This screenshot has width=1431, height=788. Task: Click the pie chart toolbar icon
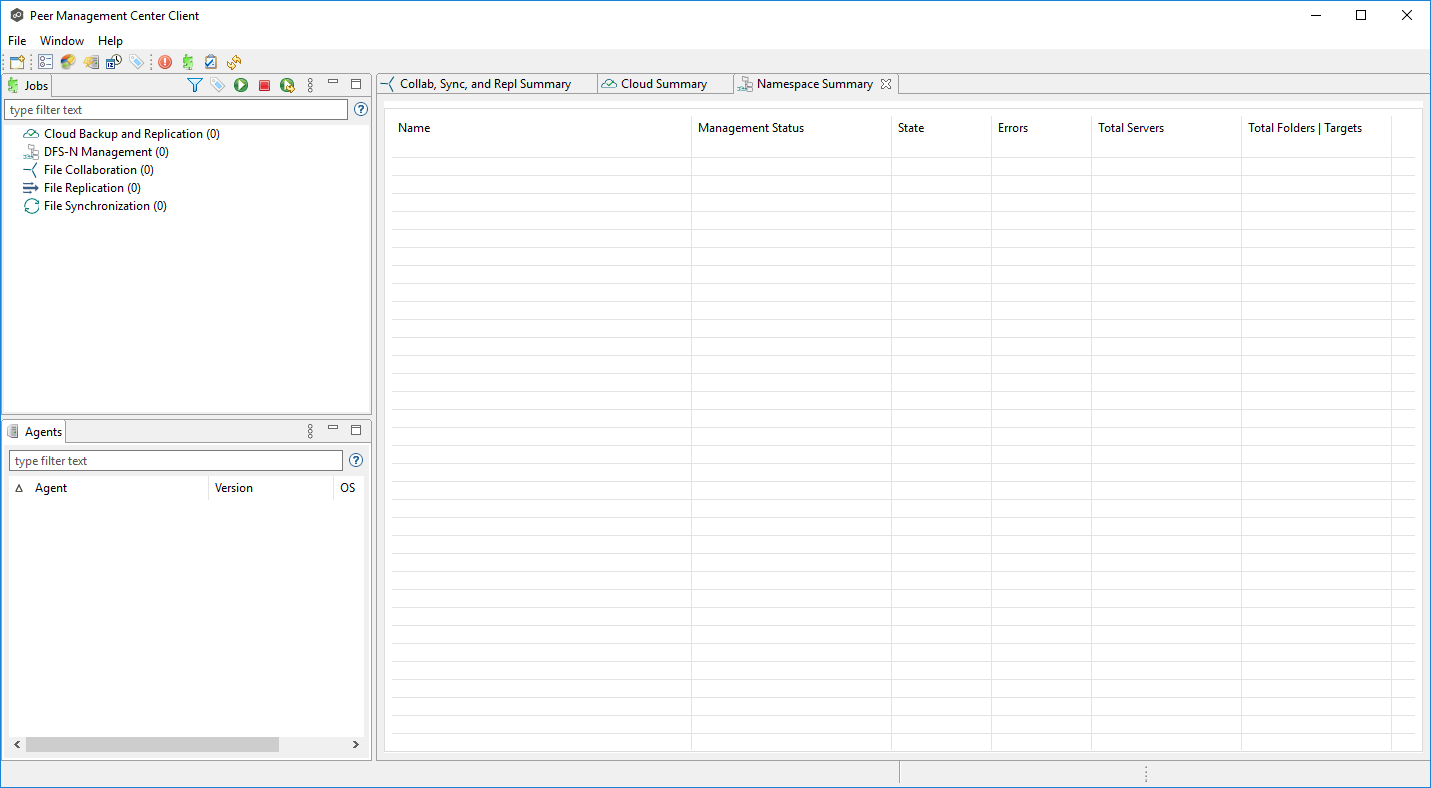(x=68, y=62)
